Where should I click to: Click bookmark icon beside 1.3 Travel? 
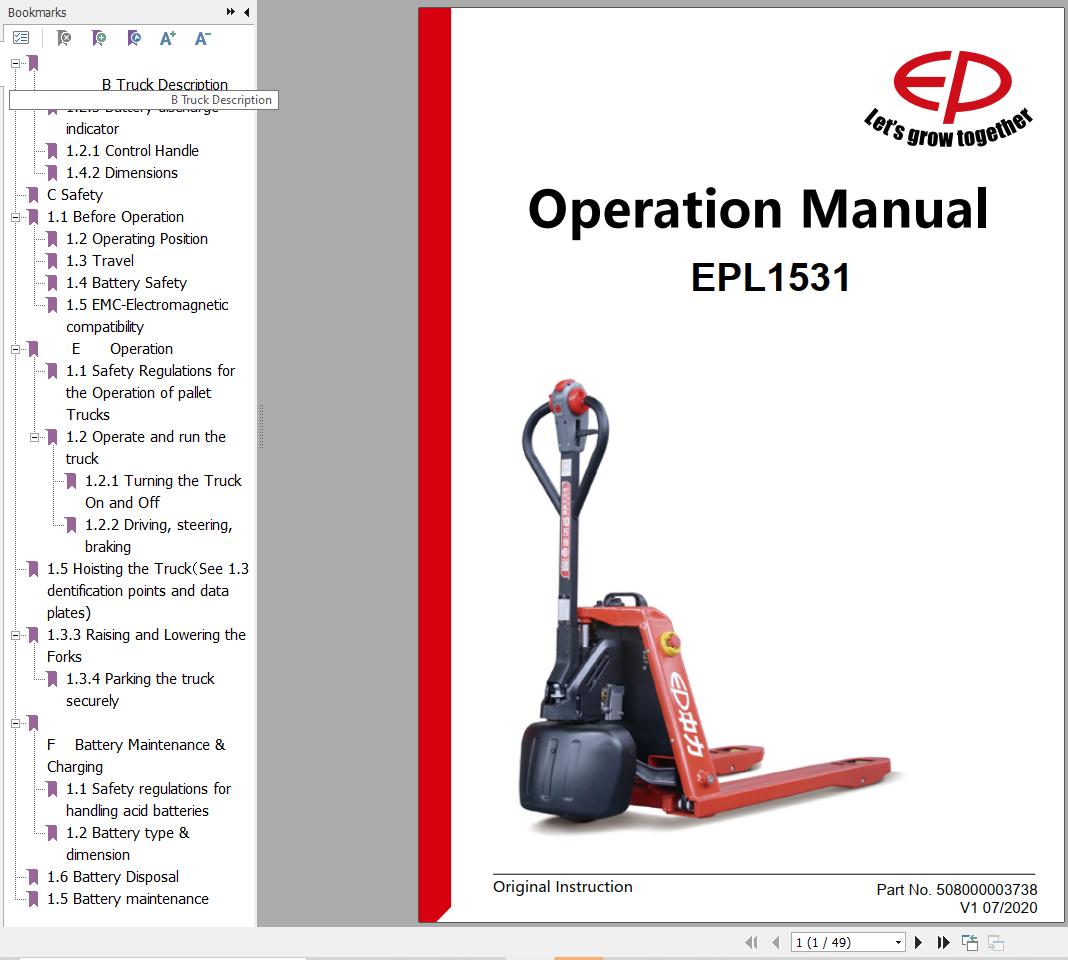pos(52,261)
